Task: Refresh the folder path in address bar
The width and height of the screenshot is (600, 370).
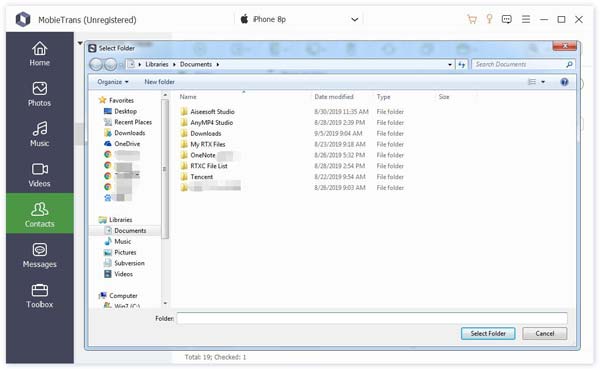Action: 462,64
